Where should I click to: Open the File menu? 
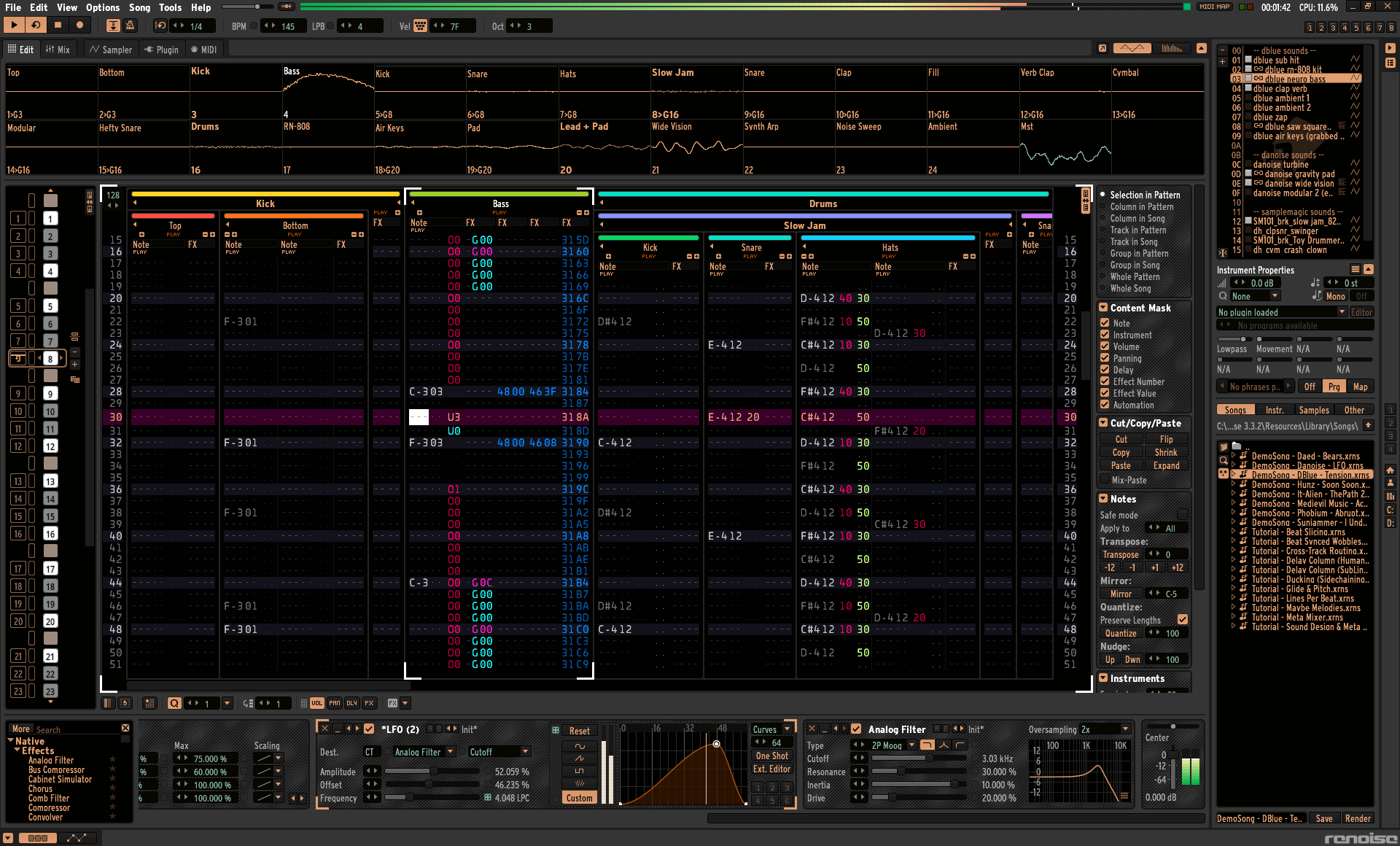pos(13,7)
